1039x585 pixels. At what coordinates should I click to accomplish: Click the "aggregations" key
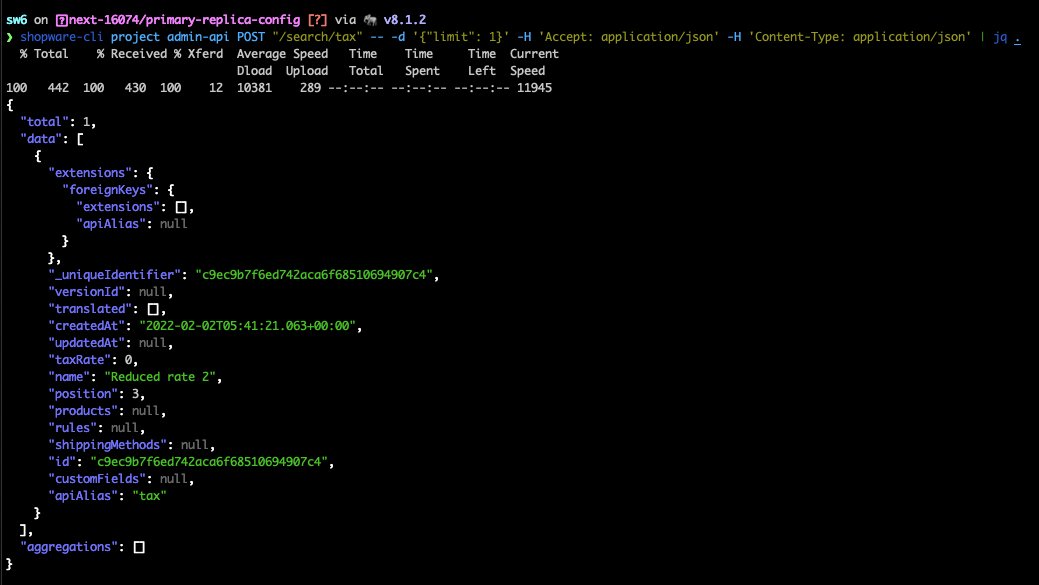point(69,547)
